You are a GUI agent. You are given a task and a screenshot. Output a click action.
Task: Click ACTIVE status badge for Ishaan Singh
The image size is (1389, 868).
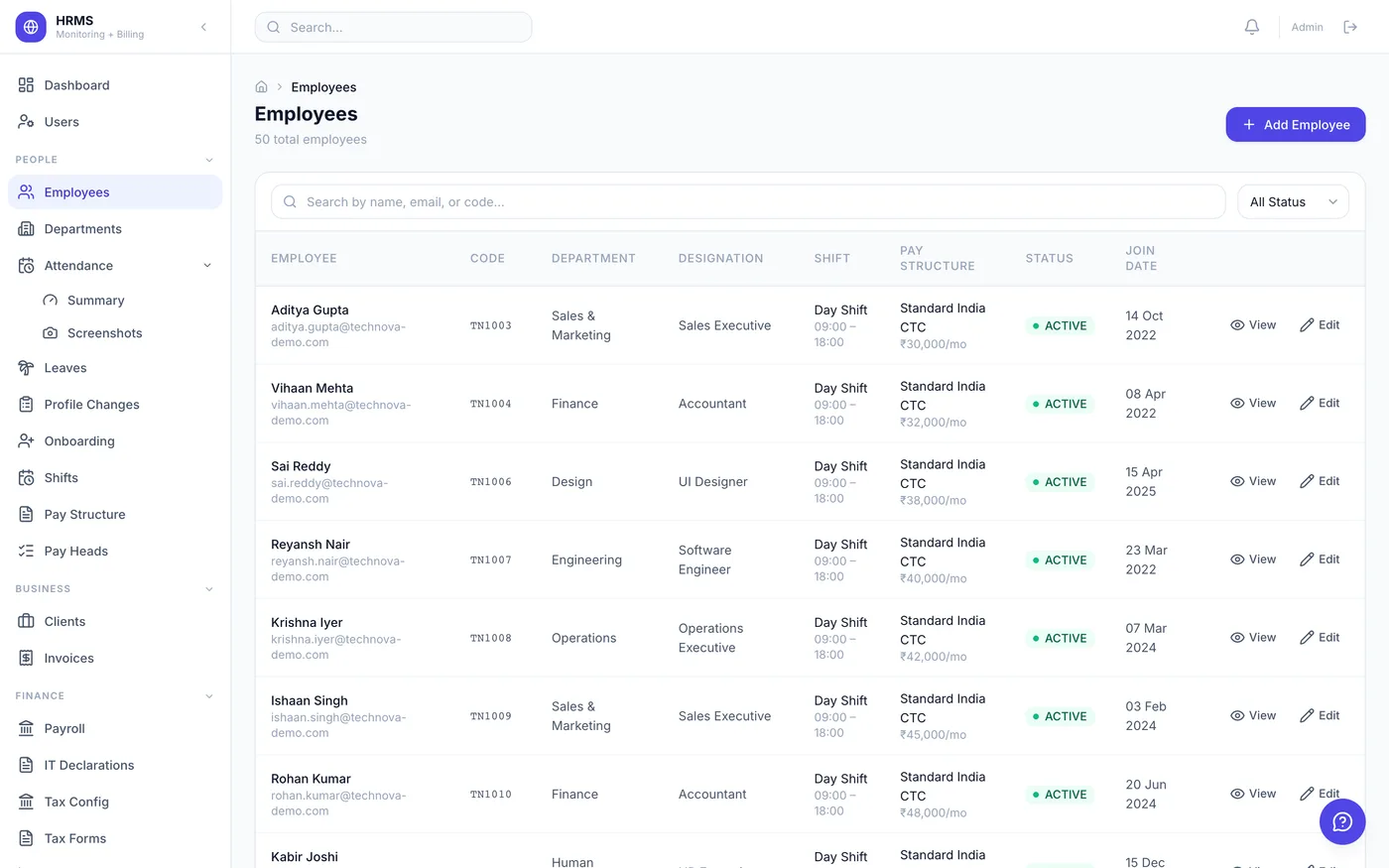[x=1060, y=716]
